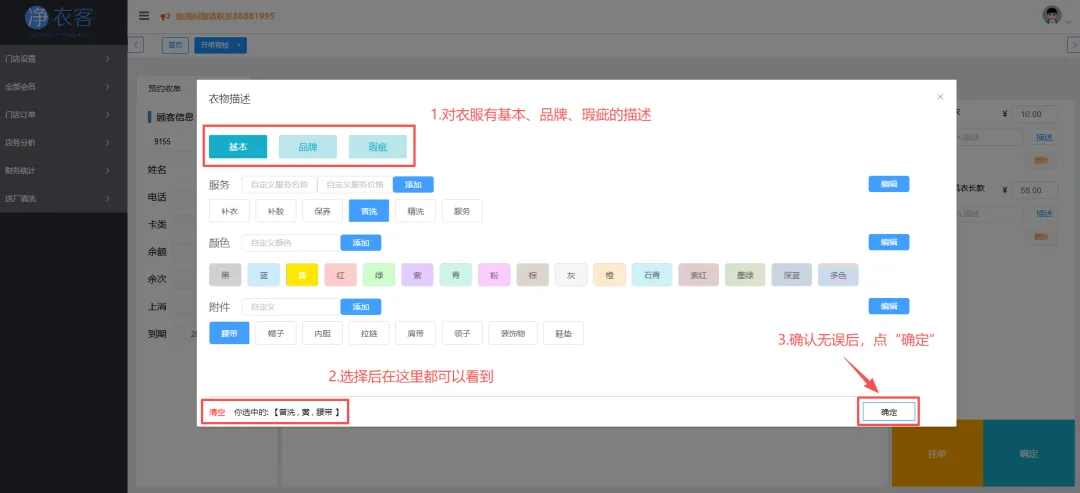Click 编辑 for the 颜色 section
This screenshot has width=1080, height=493.
coord(889,242)
